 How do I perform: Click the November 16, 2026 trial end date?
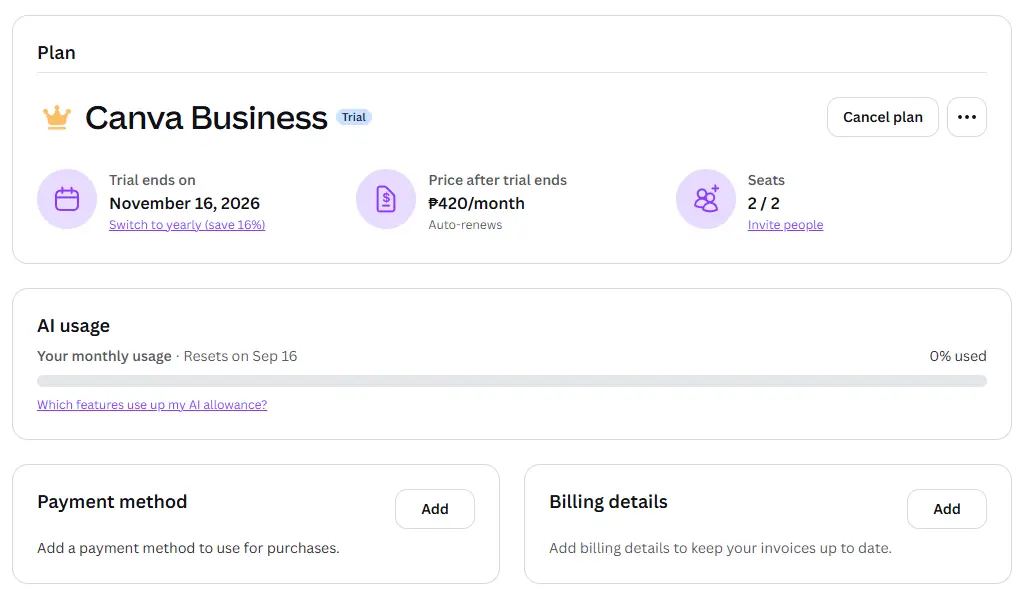[185, 203]
